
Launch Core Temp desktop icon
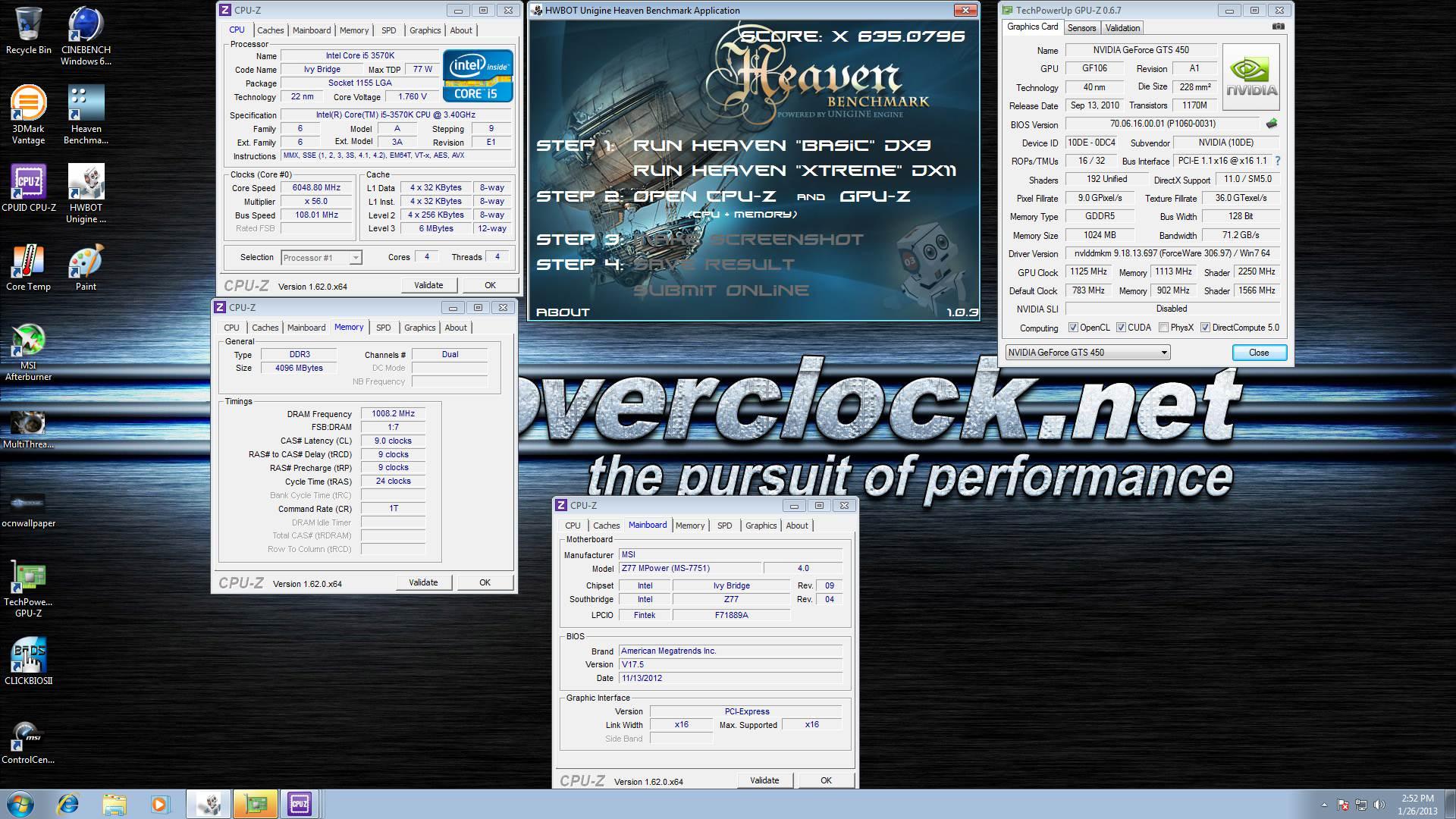pos(28,267)
